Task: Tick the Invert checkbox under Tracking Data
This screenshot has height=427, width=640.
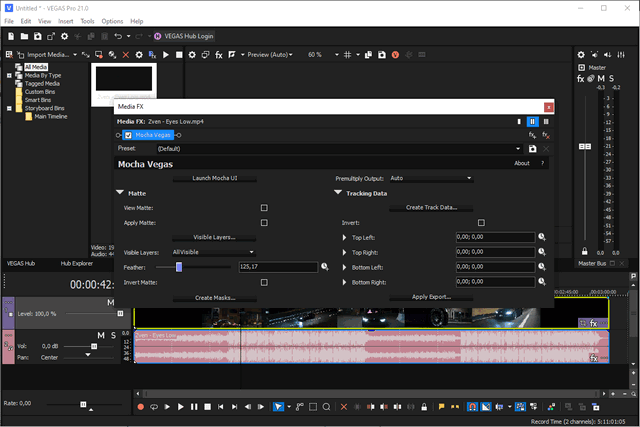Action: [x=481, y=223]
